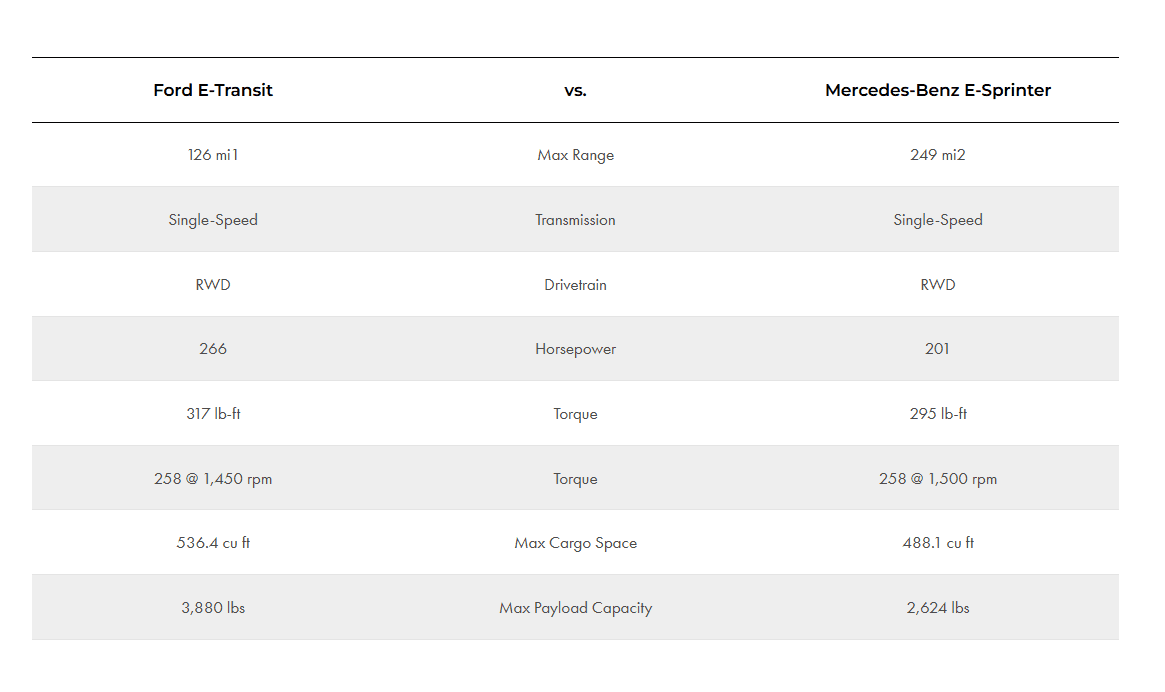
Task: Click the 317 lb-ft torque value
Action: (x=212, y=413)
